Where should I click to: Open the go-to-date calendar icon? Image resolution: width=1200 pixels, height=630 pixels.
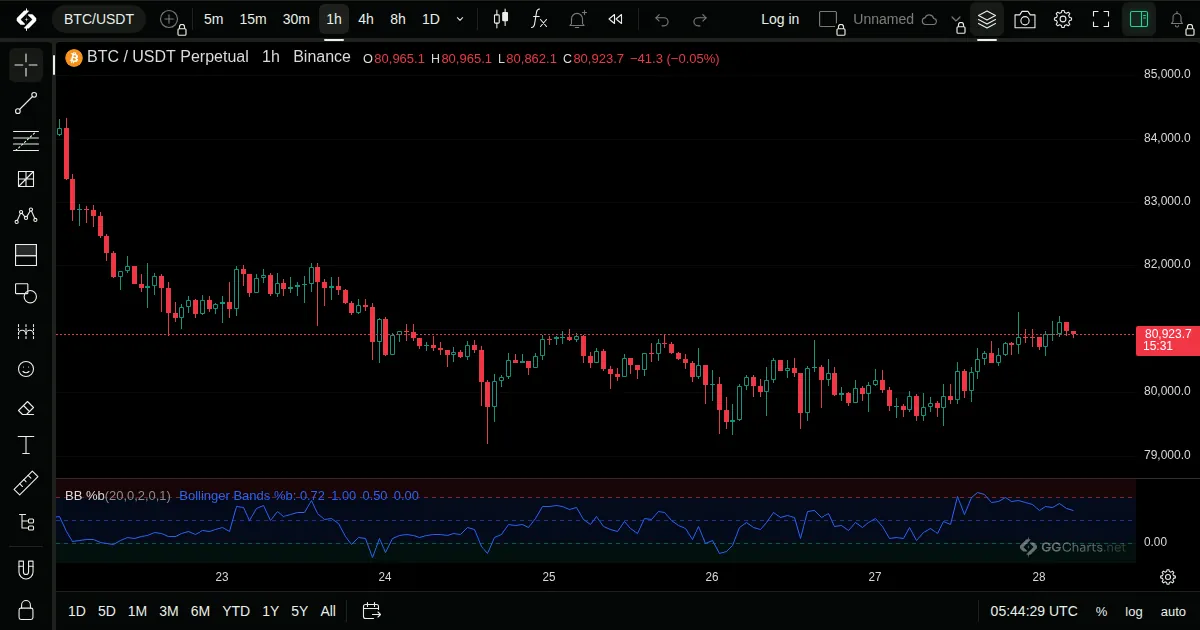371,611
